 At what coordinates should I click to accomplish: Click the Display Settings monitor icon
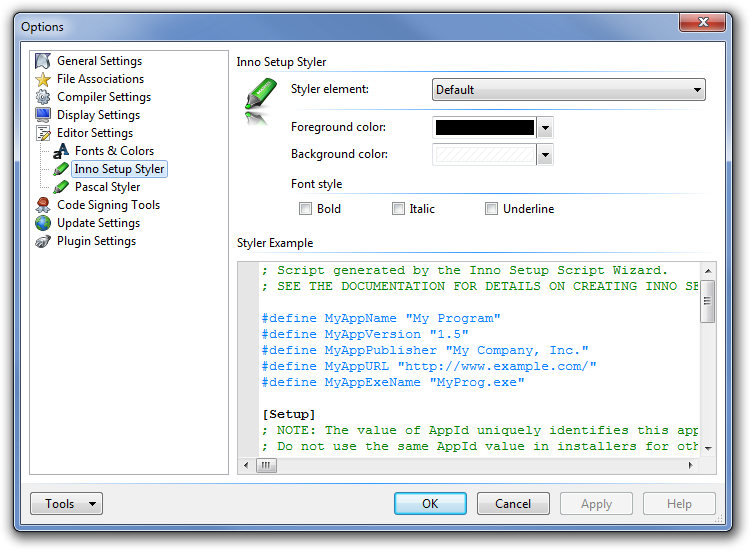click(x=43, y=115)
